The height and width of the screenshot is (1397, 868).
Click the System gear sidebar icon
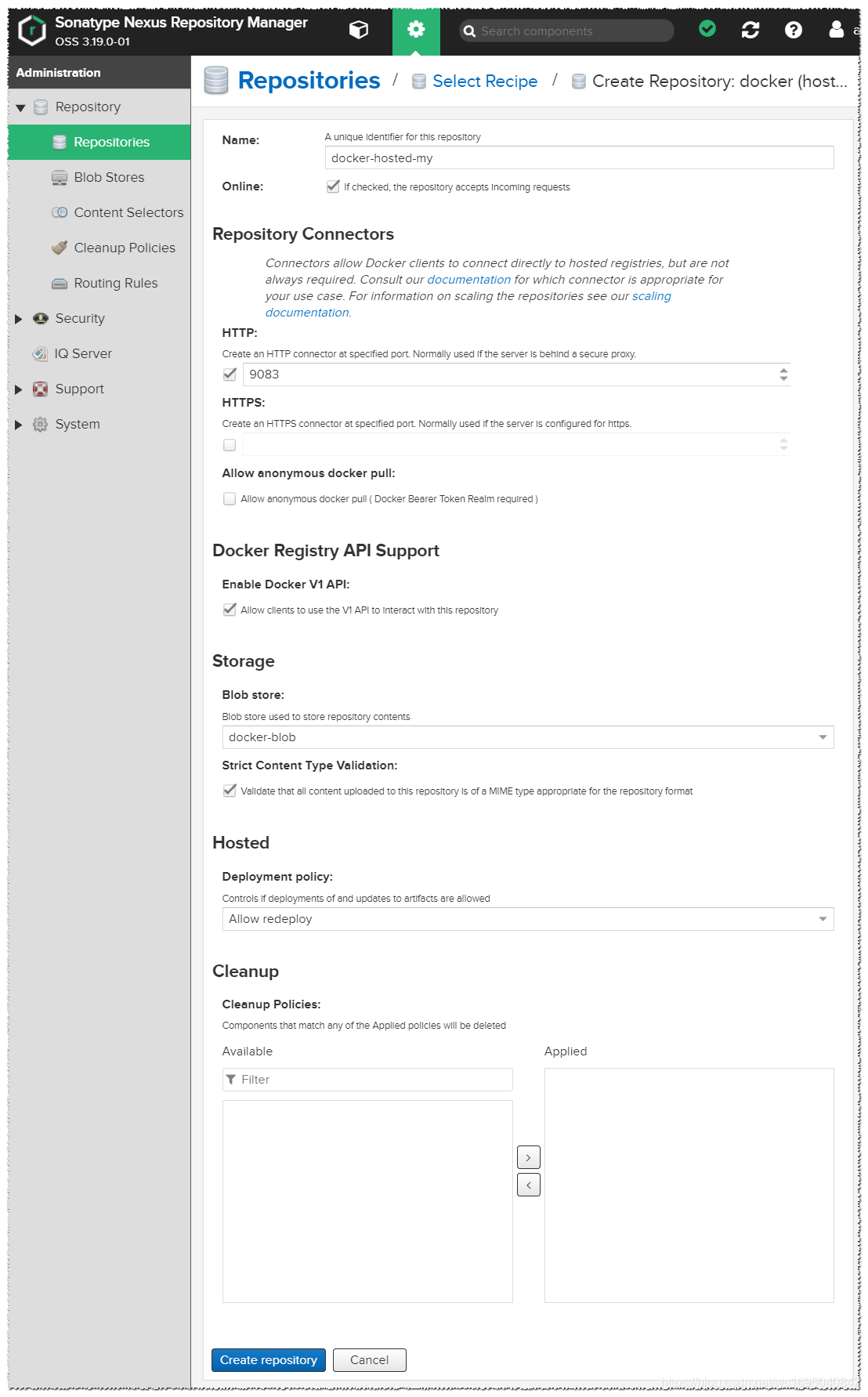pyautogui.click(x=41, y=425)
